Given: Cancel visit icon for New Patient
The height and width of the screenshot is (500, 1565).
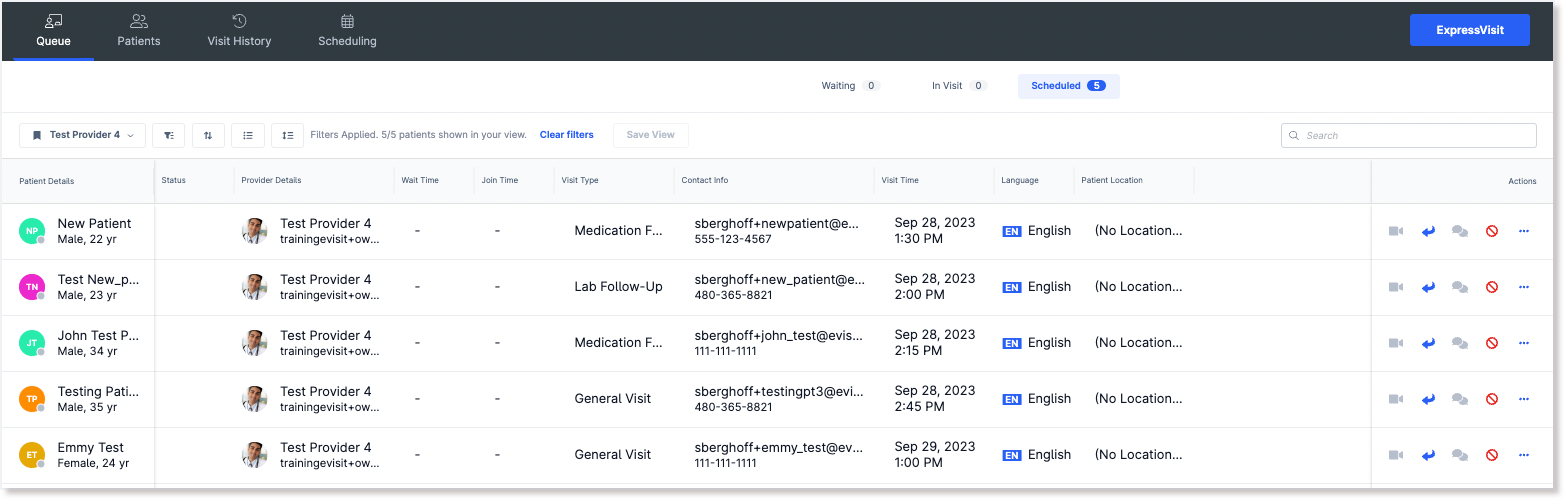Looking at the screenshot, I should 1492,231.
